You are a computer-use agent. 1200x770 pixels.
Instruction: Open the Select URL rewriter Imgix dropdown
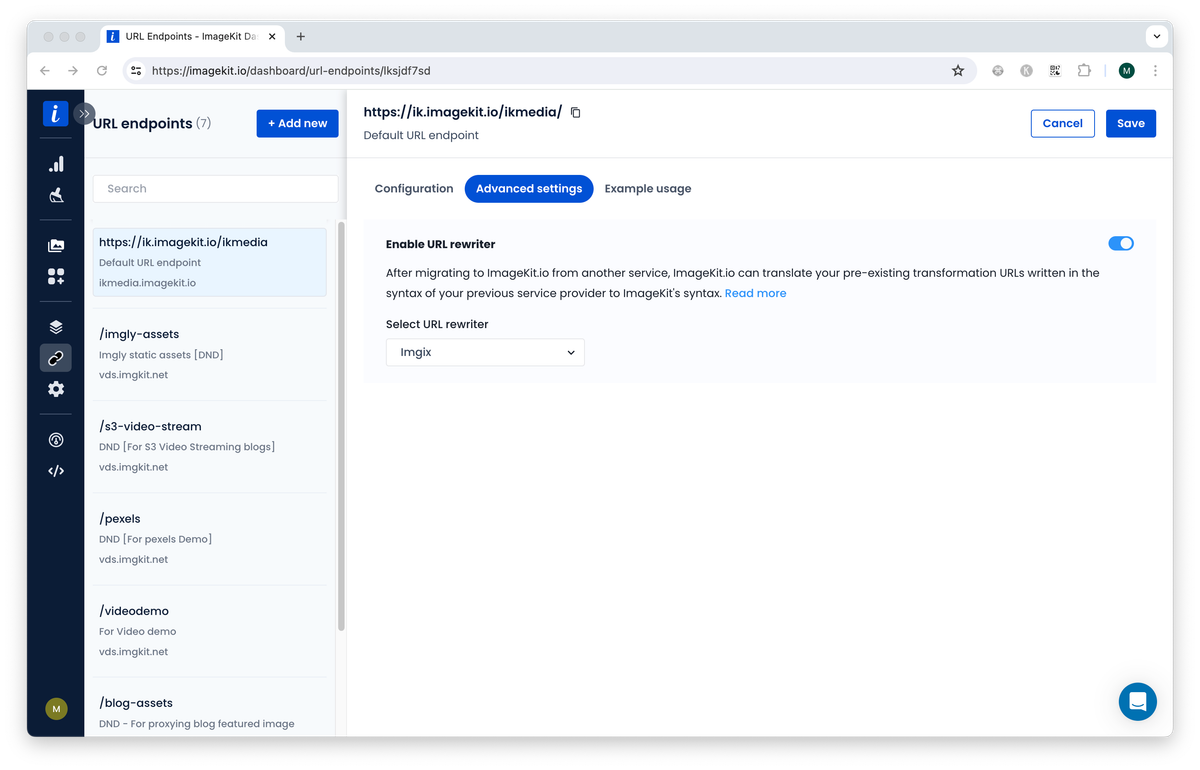click(485, 352)
